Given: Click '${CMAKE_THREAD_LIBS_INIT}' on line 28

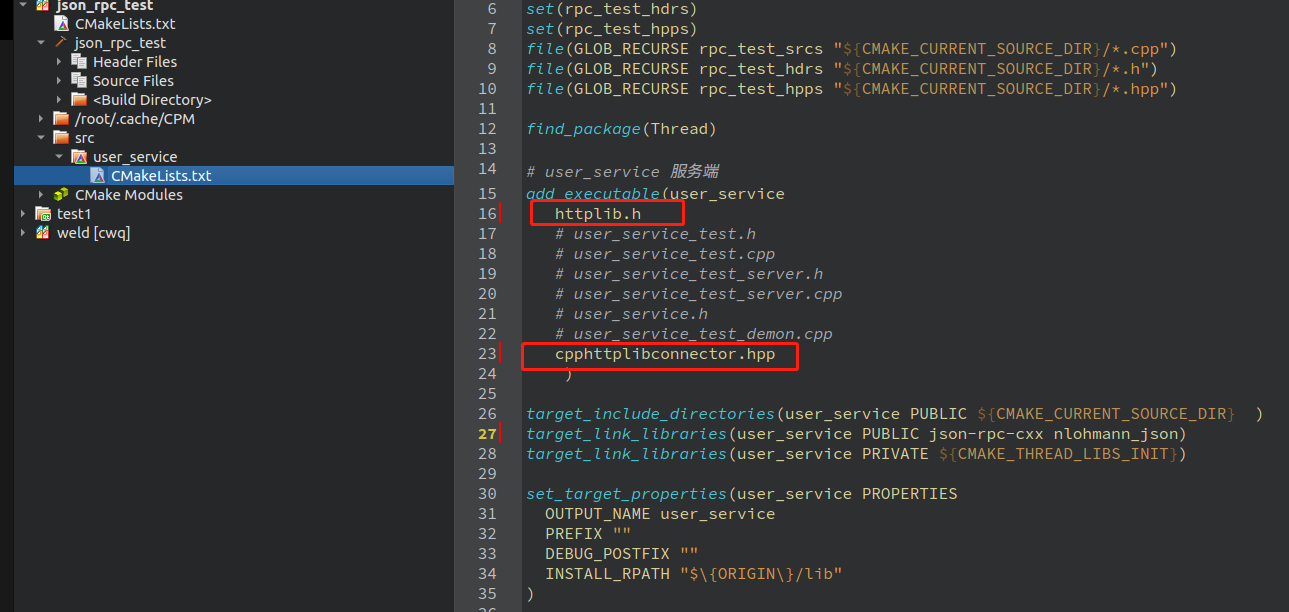Looking at the screenshot, I should pyautogui.click(x=1058, y=453).
